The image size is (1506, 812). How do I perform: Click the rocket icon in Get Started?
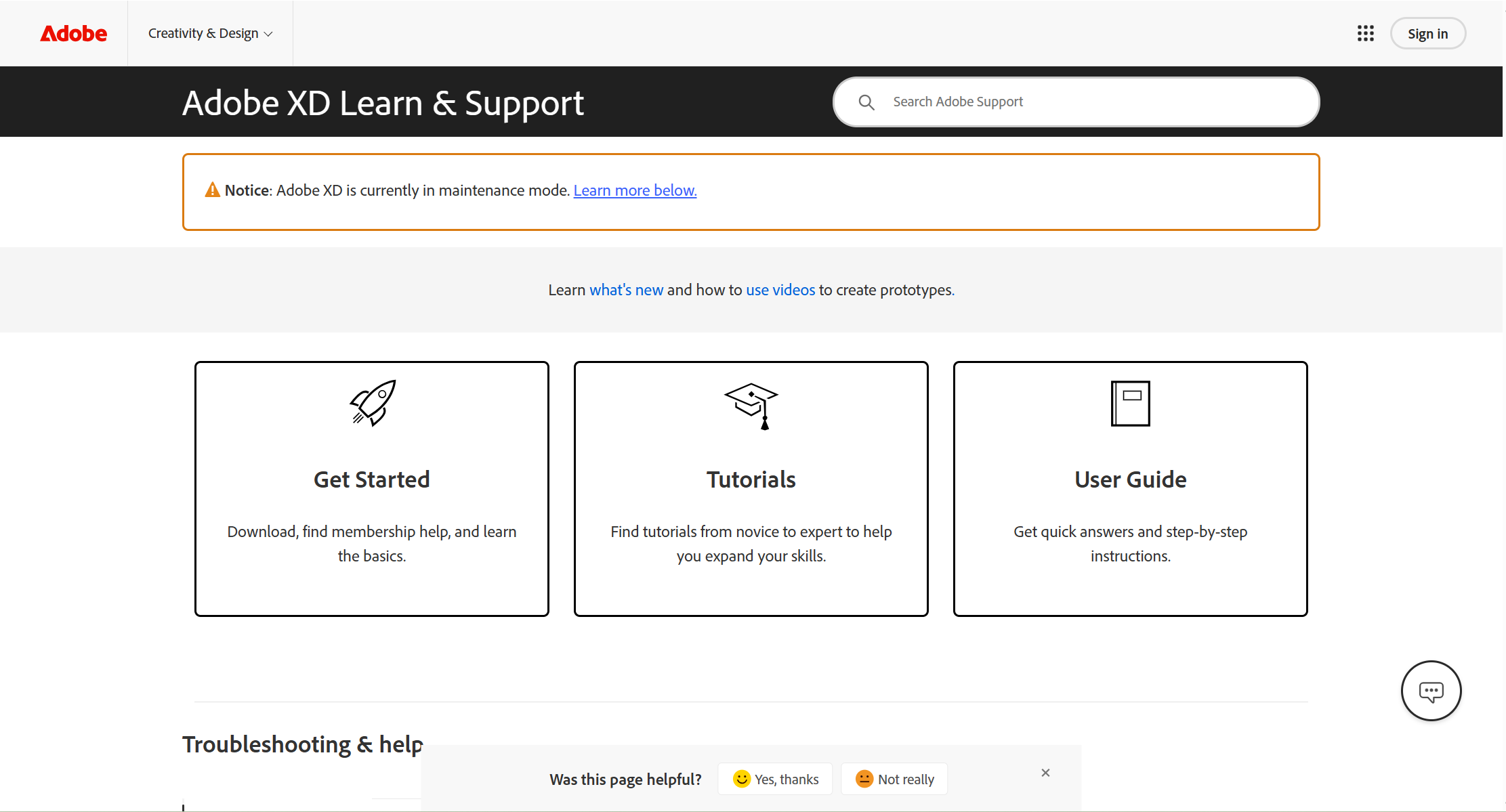pos(372,403)
